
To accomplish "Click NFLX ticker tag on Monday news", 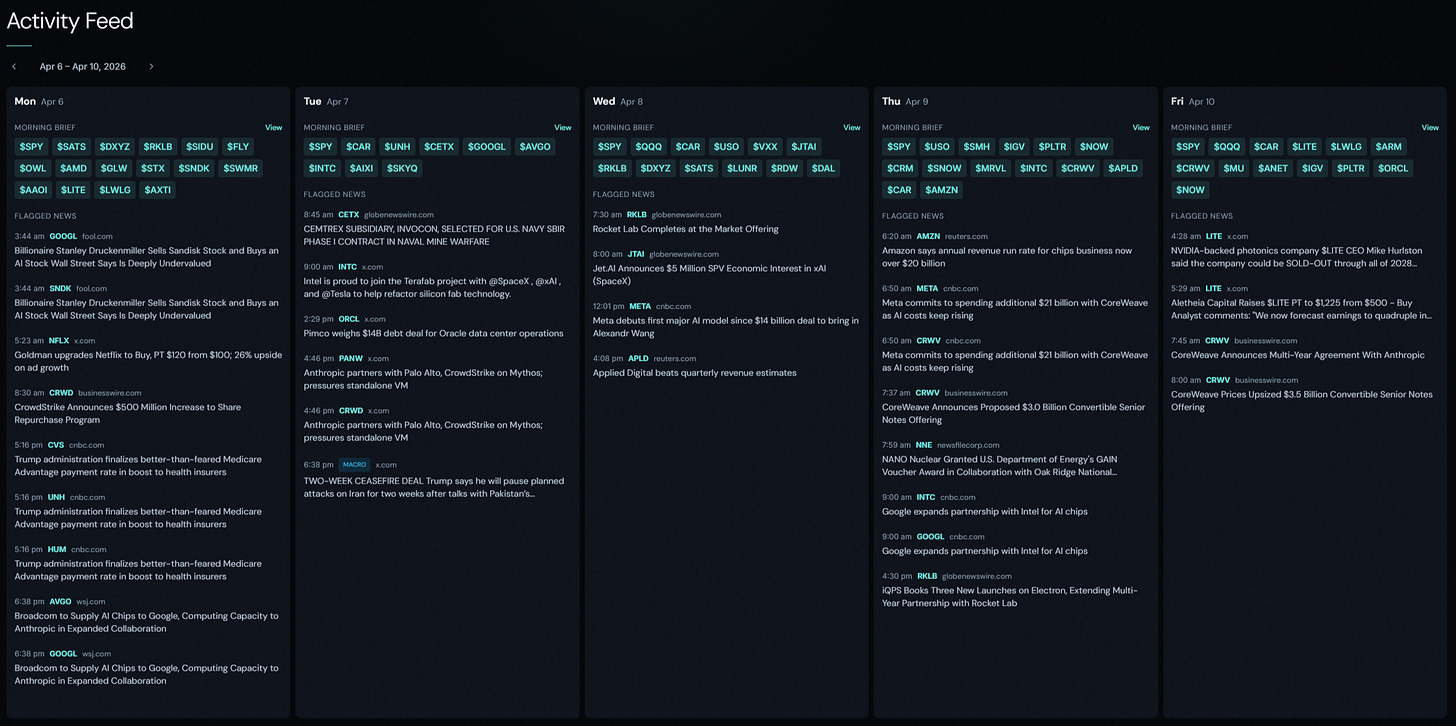I will point(59,341).
